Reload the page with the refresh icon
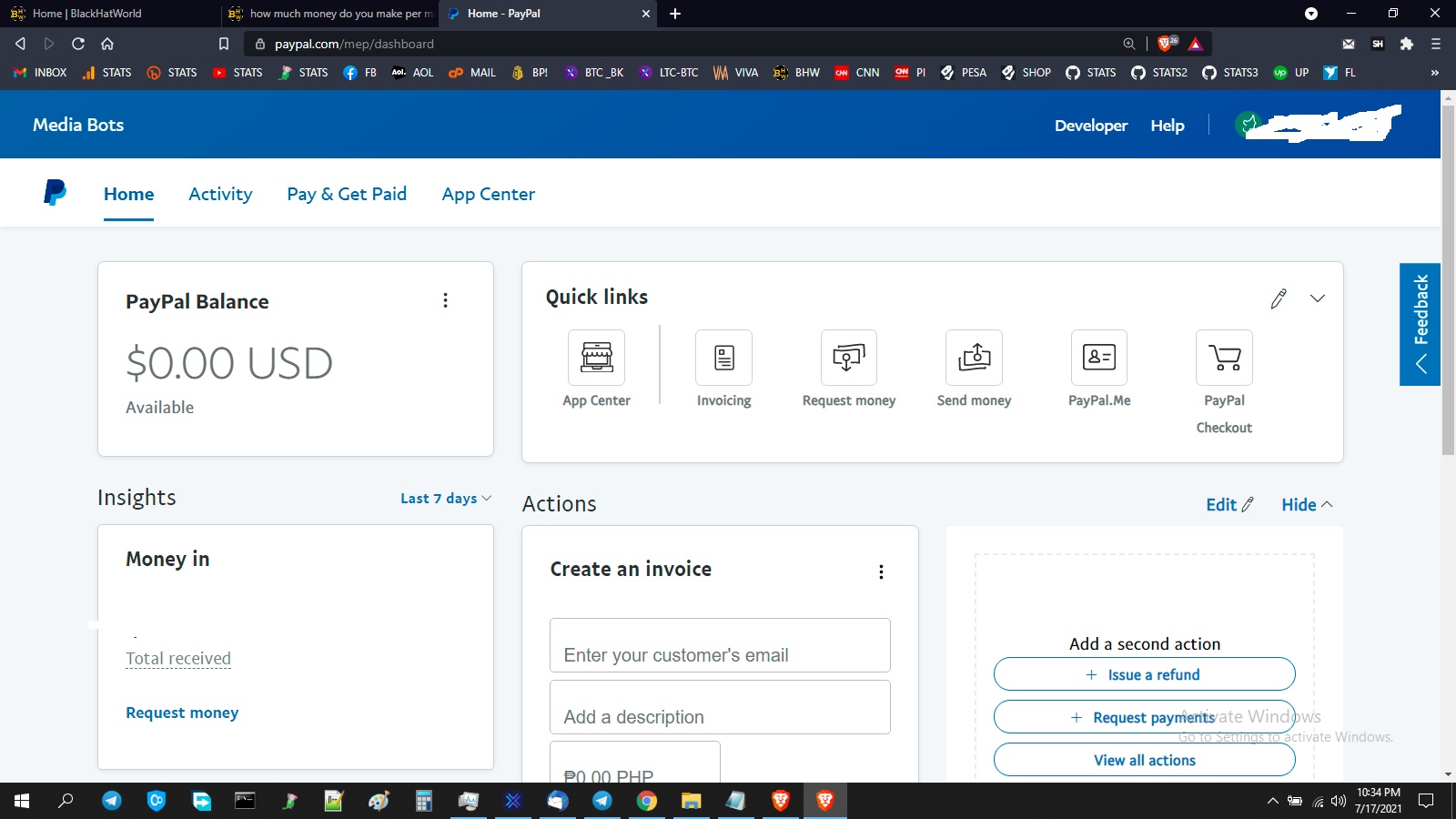The image size is (1456, 819). (x=78, y=44)
